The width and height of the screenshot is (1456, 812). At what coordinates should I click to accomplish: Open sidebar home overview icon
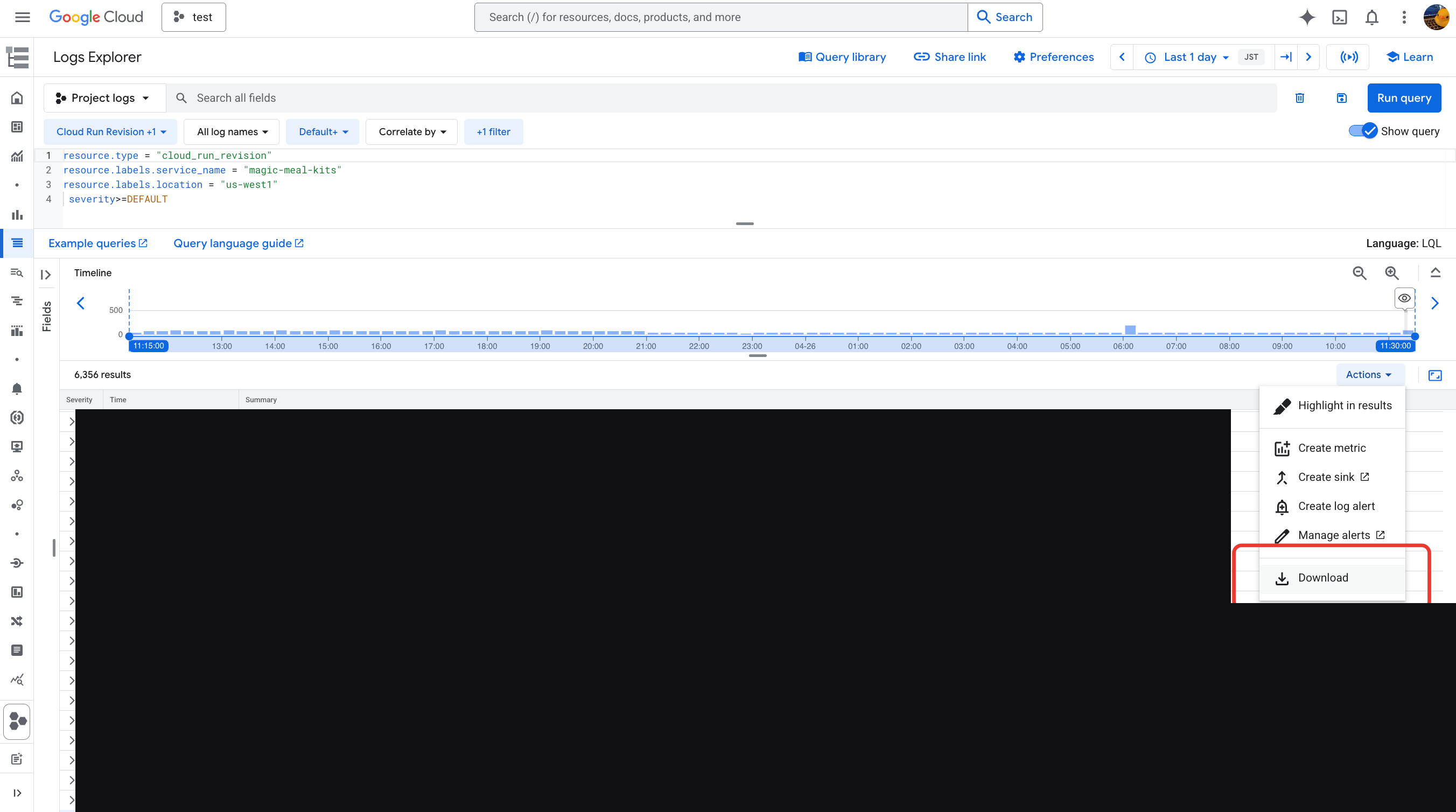(17, 98)
